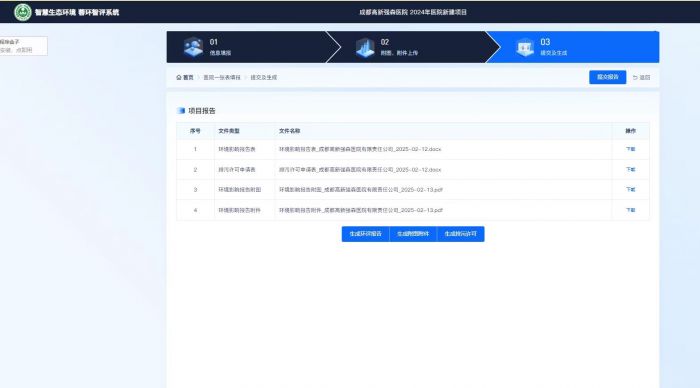Image resolution: width=700 pixels, height=388 pixels.
Task: Click the blue 提交报告 button
Action: pyautogui.click(x=608, y=77)
